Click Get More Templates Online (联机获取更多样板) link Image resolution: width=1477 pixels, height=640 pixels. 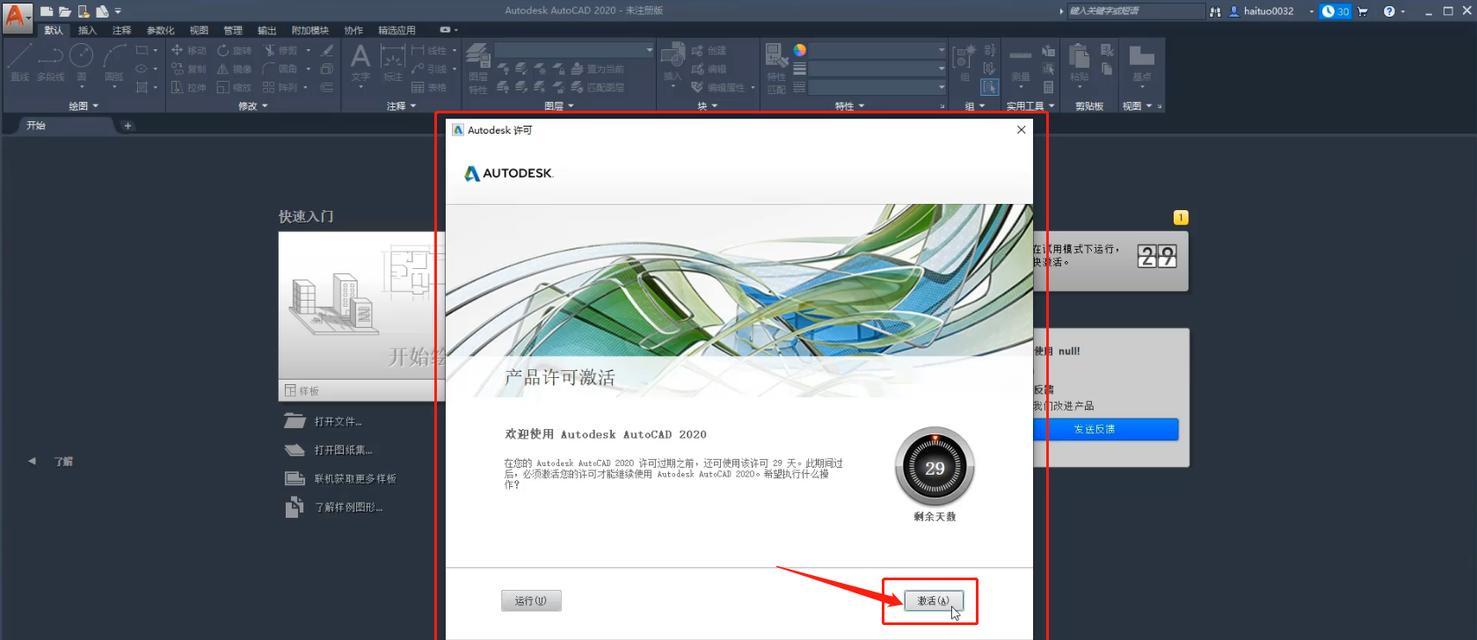coord(355,479)
